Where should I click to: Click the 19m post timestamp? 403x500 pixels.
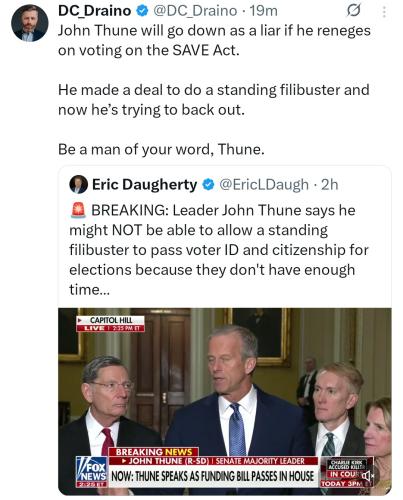(264, 11)
